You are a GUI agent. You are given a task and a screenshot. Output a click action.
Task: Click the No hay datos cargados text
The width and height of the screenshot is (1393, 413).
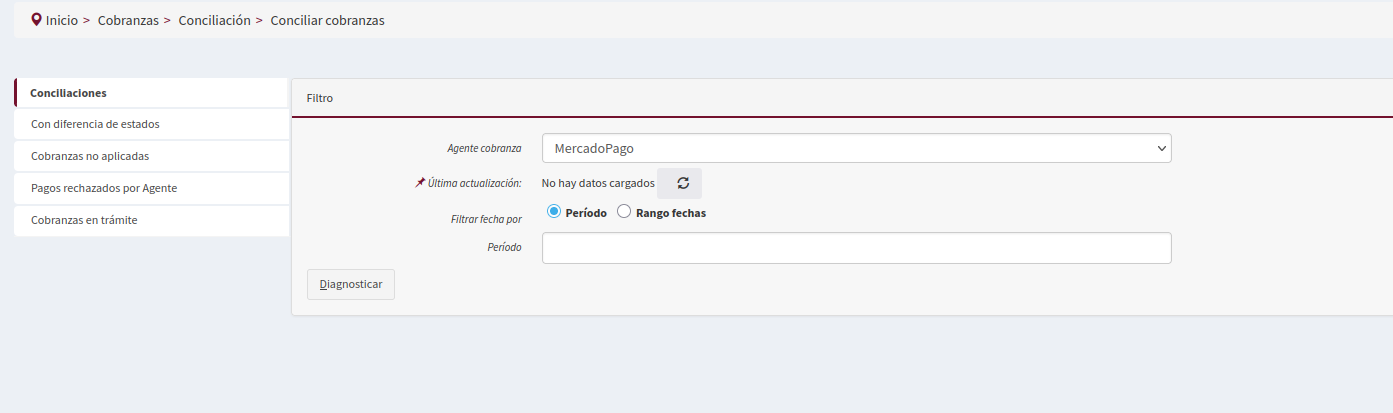pyautogui.click(x=598, y=183)
